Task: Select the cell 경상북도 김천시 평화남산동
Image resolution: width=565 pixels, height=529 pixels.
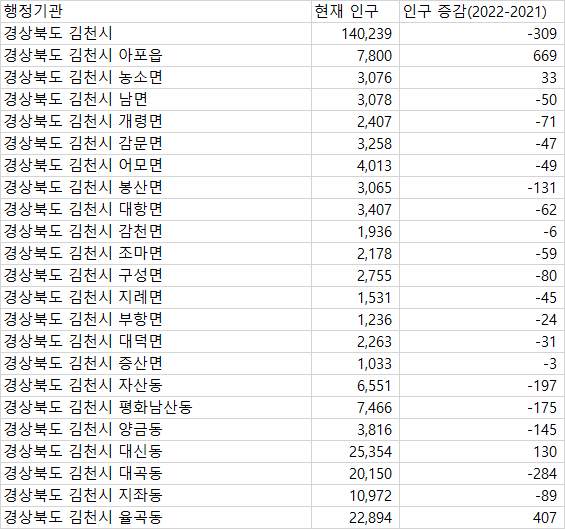Action: tap(156, 408)
